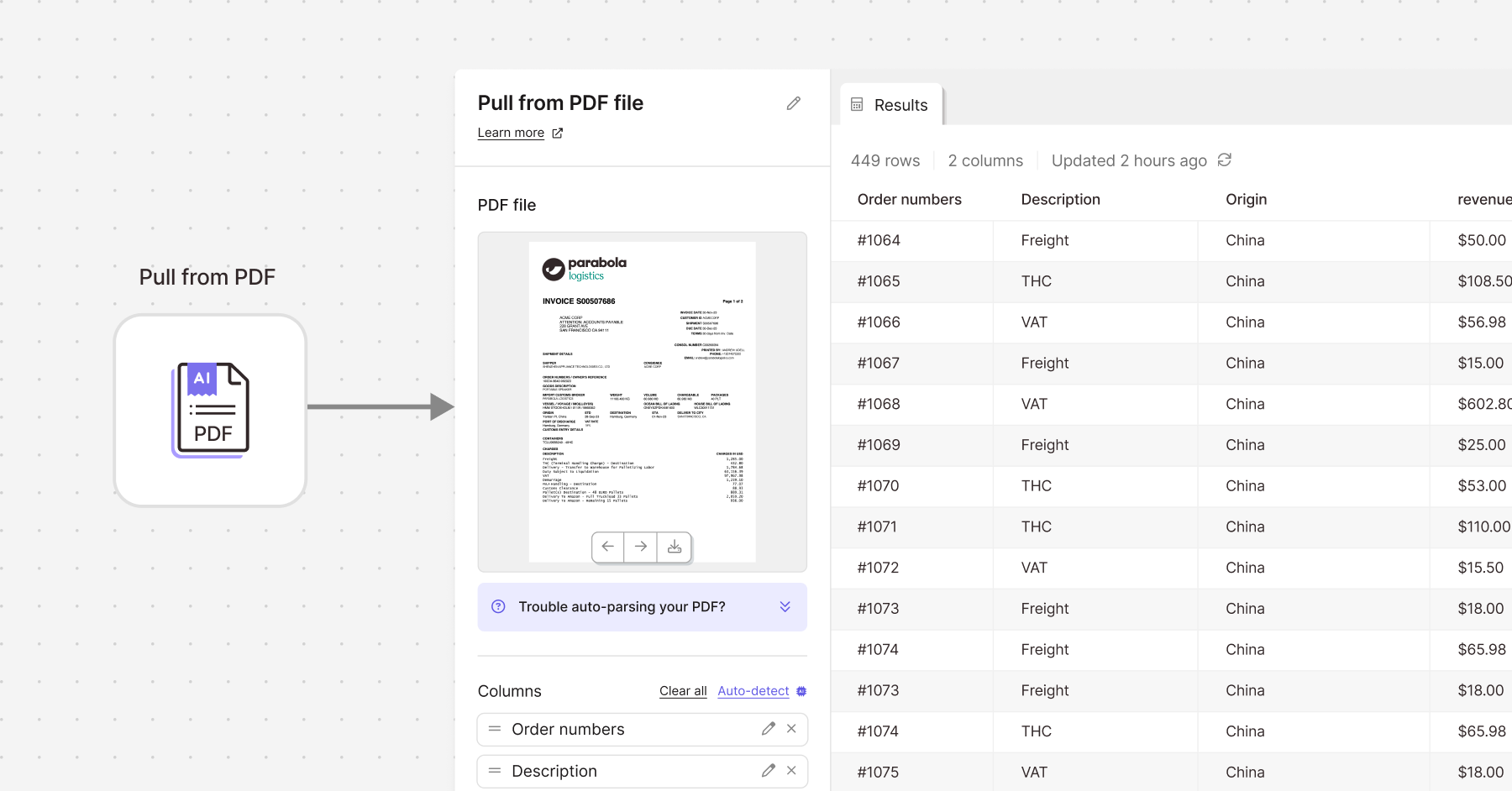The height and width of the screenshot is (791, 1512).
Task: Go to previous PDF page arrow
Action: pos(608,547)
